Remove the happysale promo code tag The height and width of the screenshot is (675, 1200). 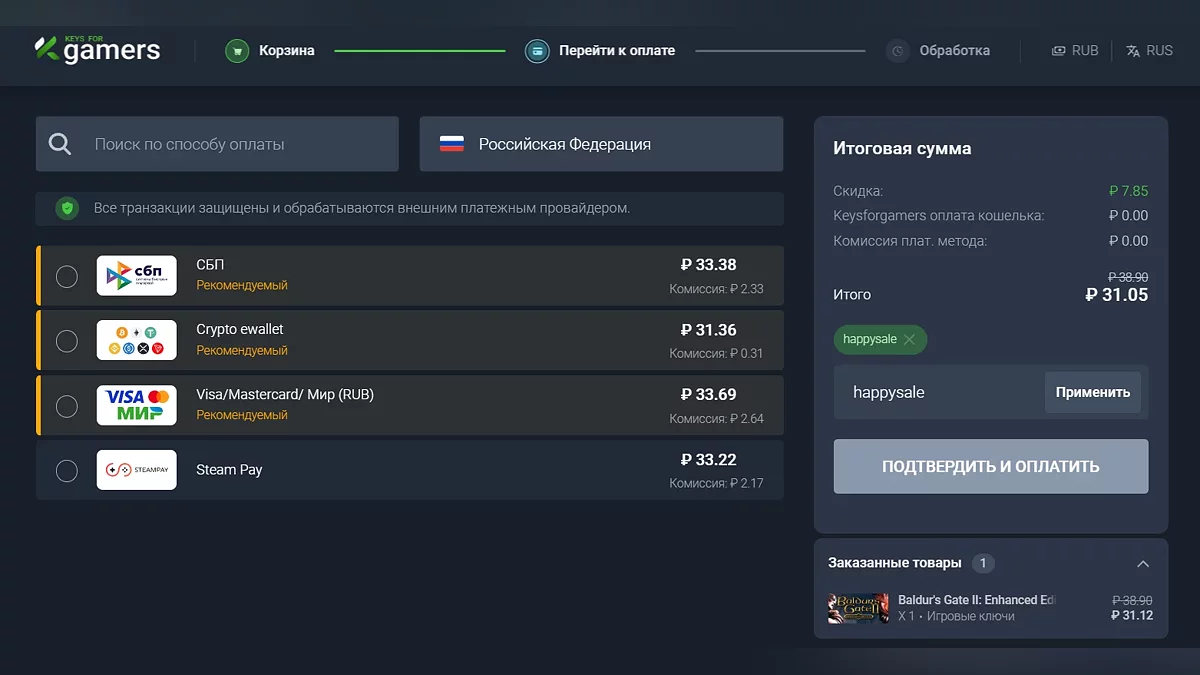(x=909, y=340)
